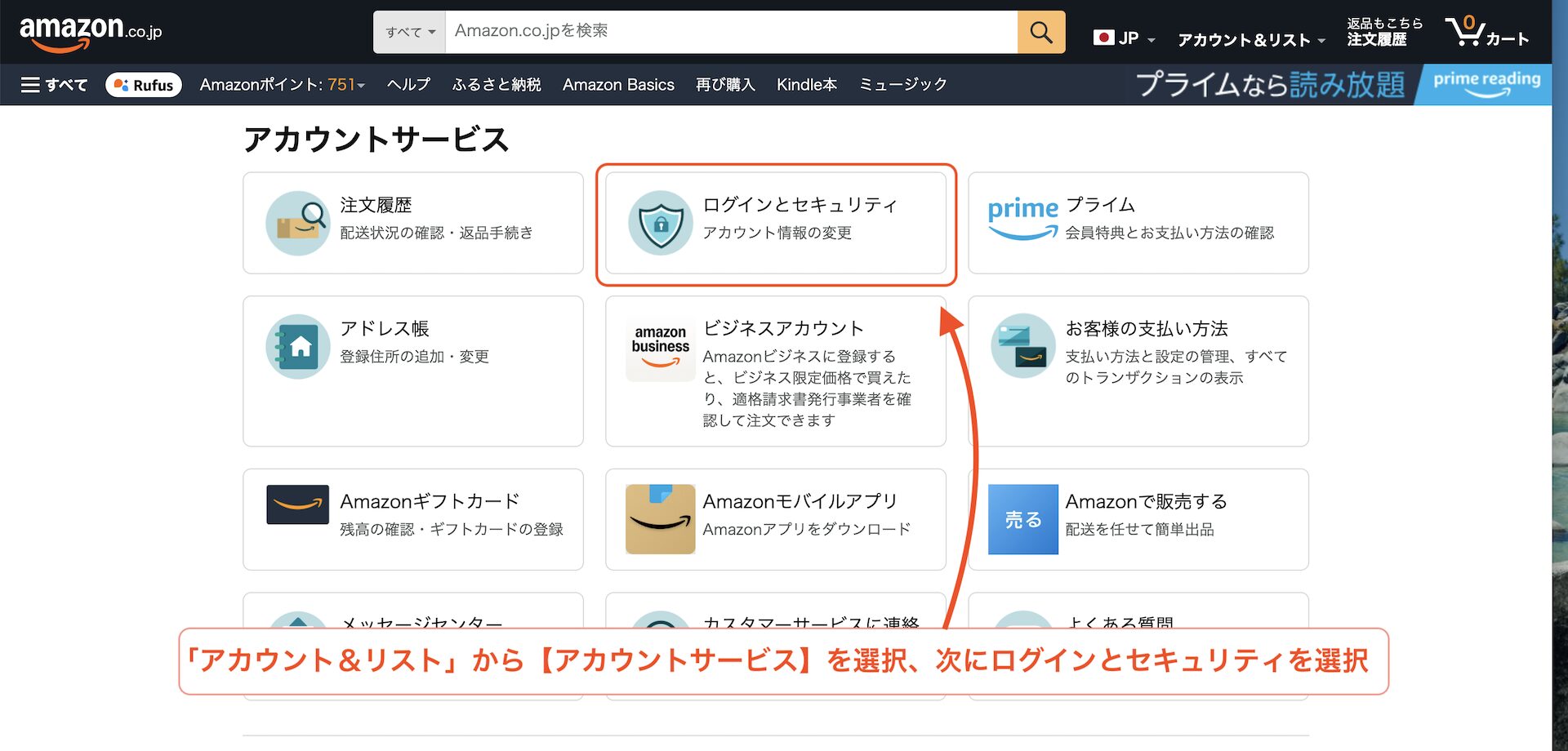Click the blue 売る icon

point(1022,519)
